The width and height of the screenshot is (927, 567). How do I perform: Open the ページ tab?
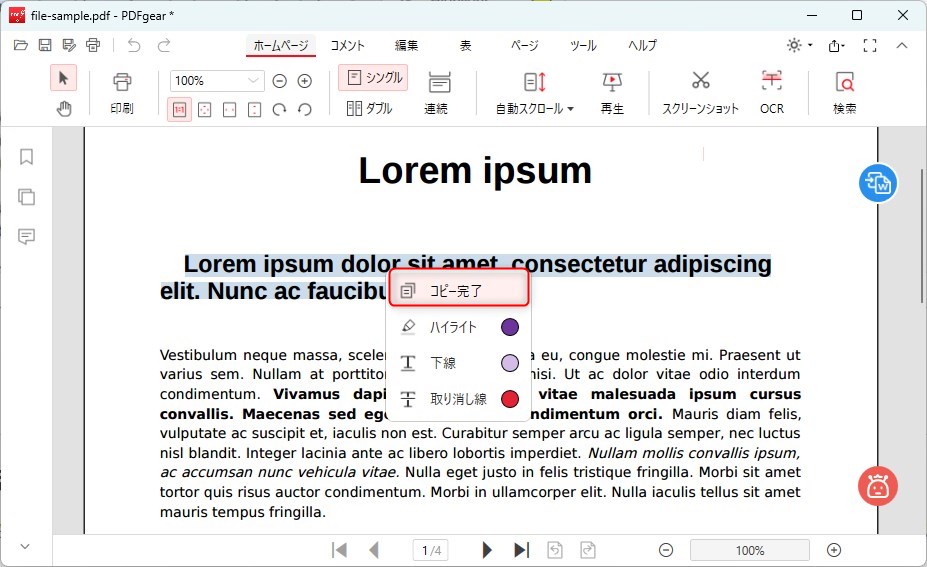coord(524,46)
